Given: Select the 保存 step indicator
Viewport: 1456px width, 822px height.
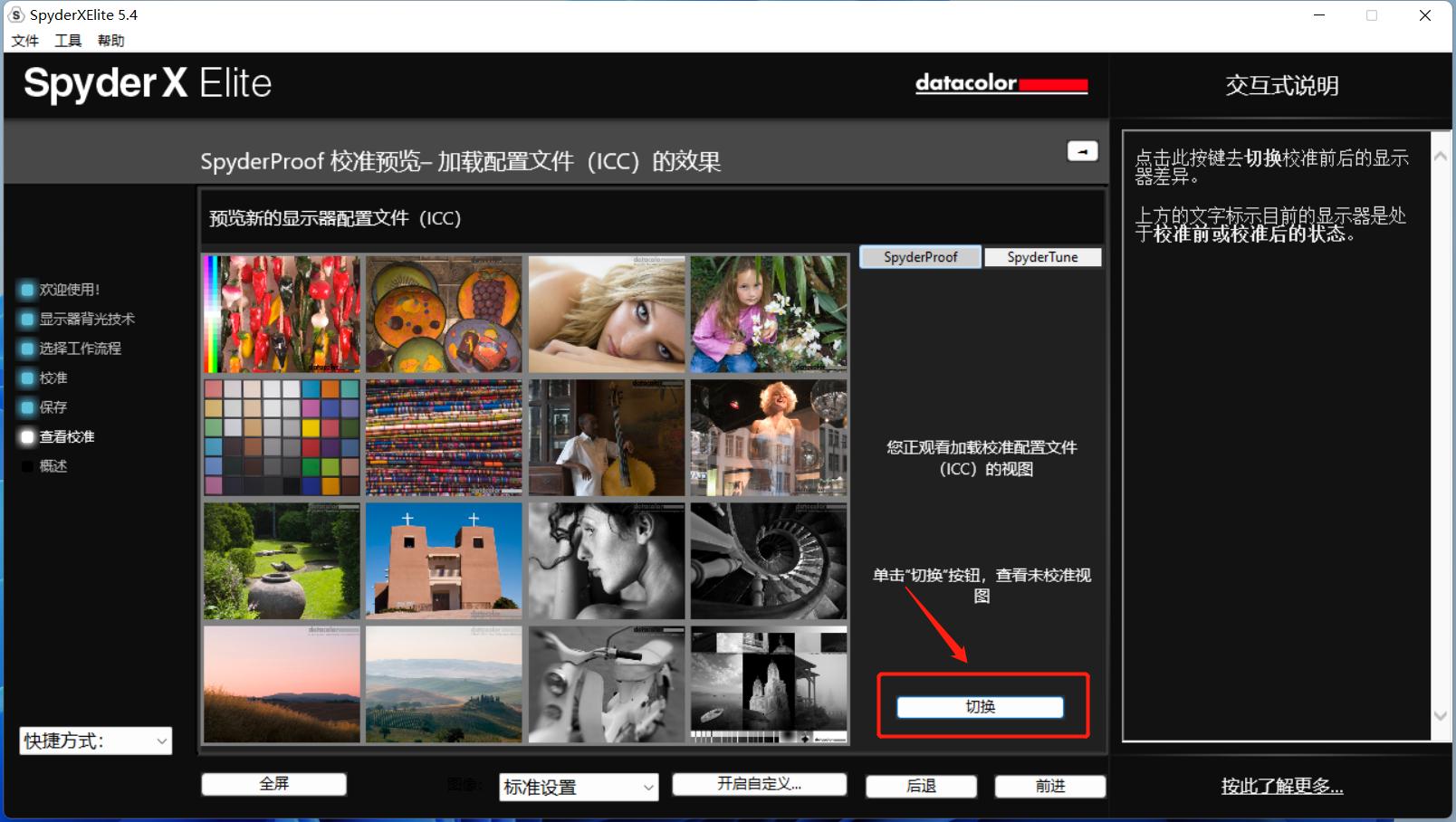Looking at the screenshot, I should point(26,406).
